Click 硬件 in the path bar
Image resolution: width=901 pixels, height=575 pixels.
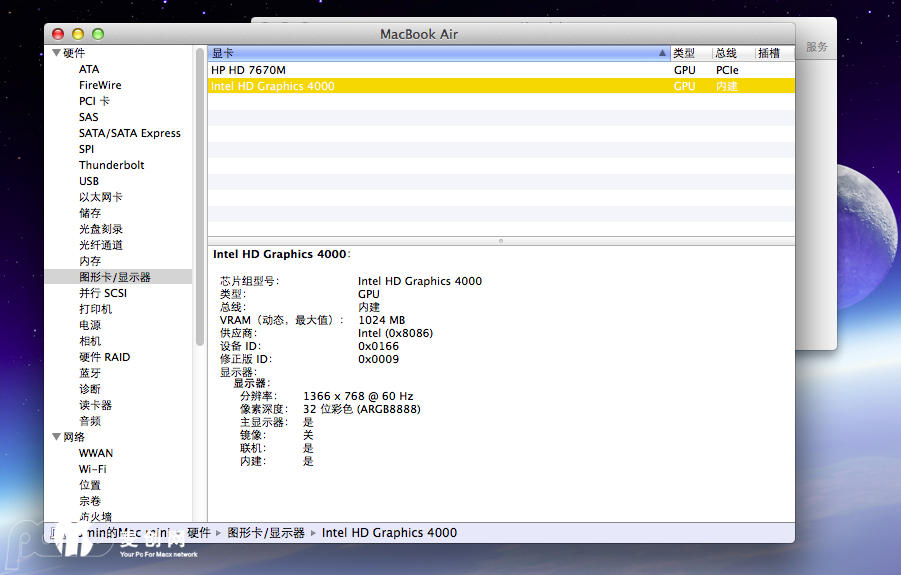(x=199, y=533)
